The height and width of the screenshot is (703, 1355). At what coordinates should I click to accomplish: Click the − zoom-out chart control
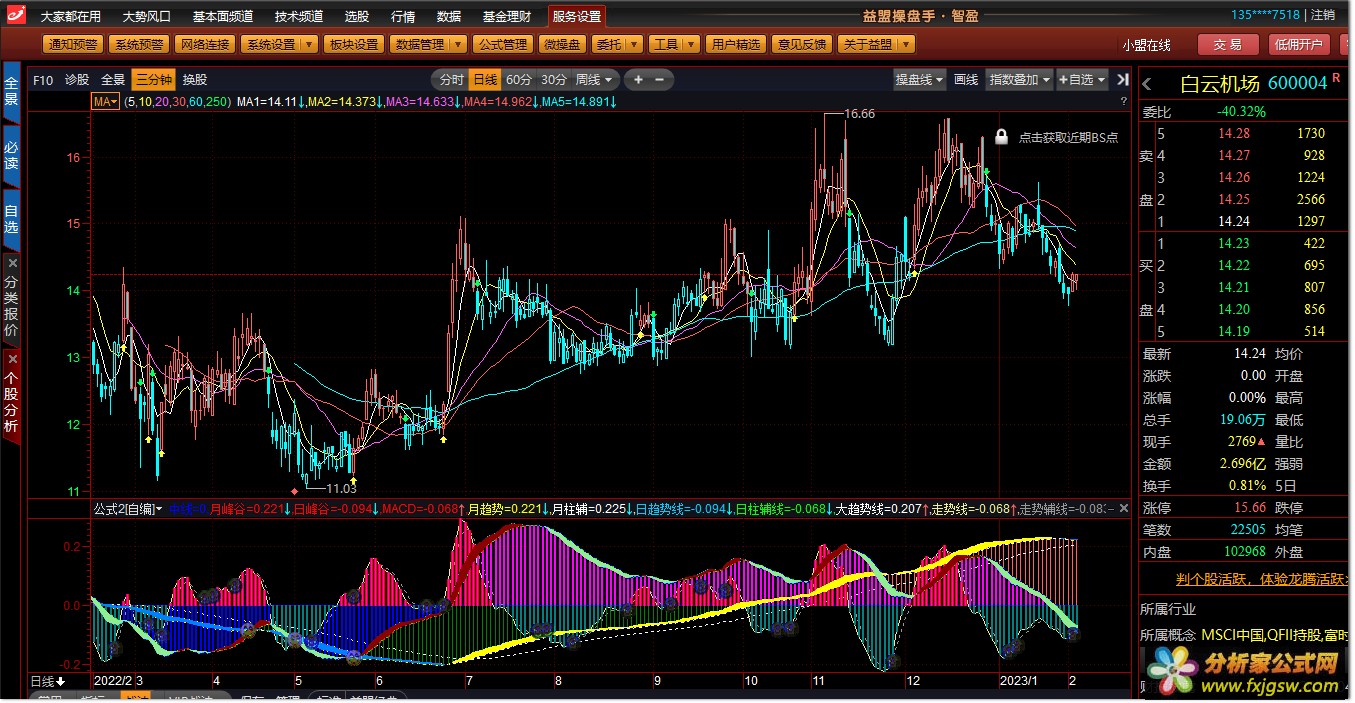point(661,80)
